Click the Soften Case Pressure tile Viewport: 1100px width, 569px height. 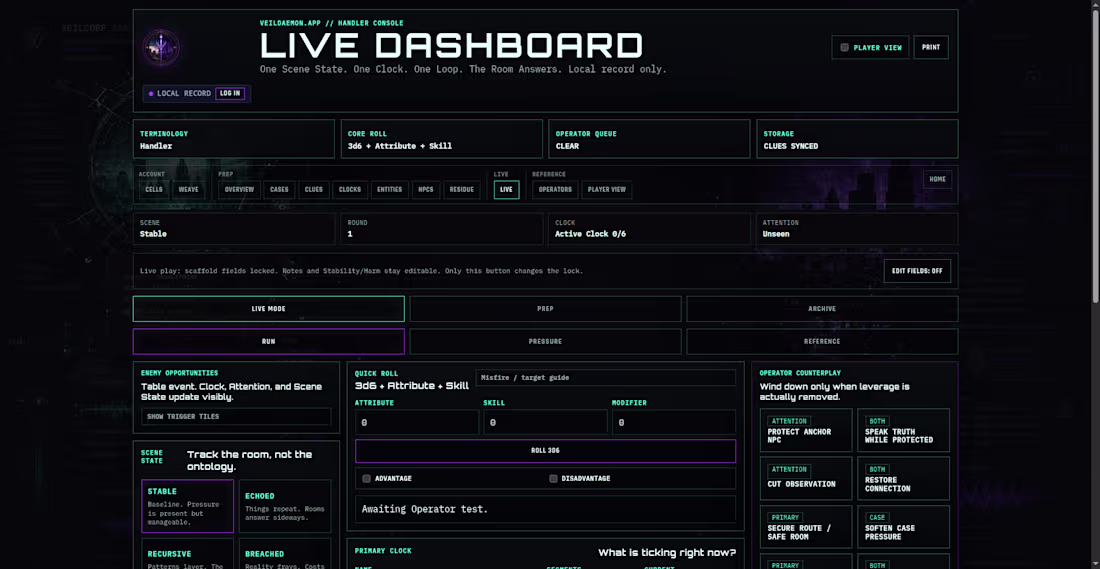tap(904, 527)
